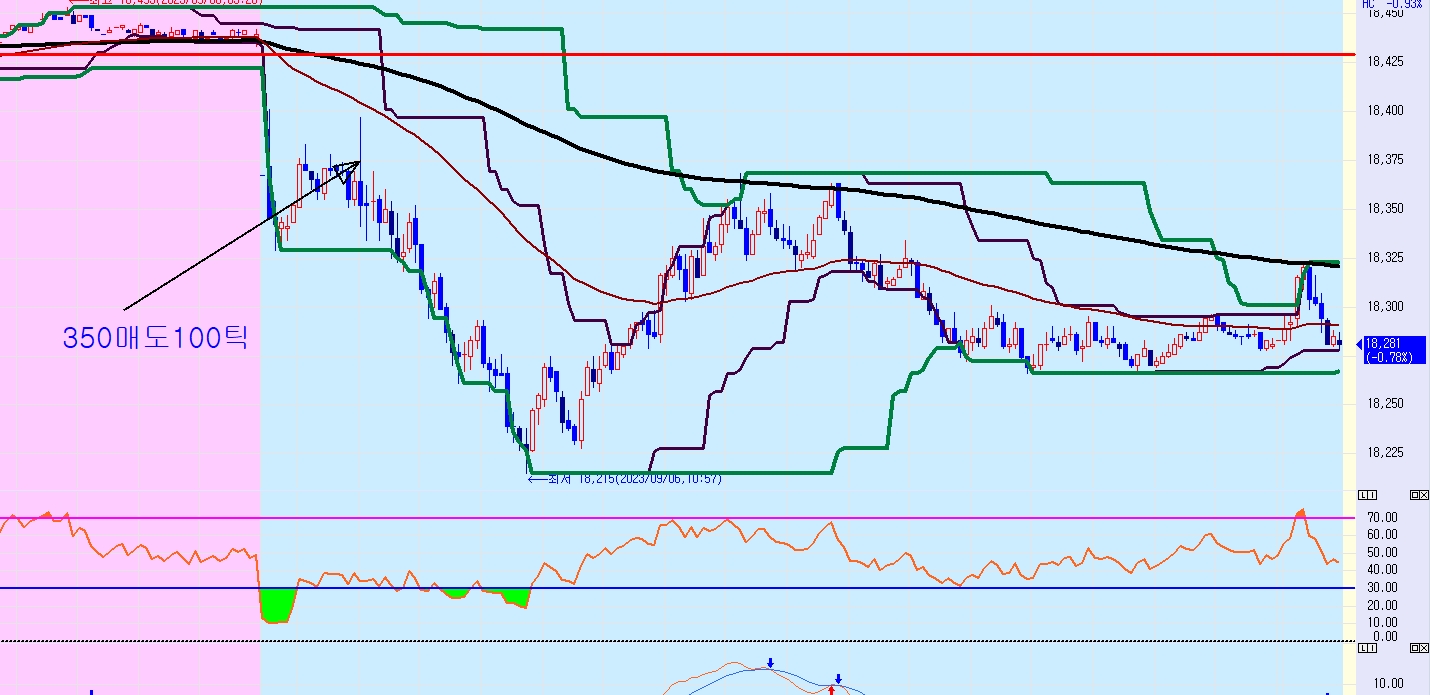The image size is (1430, 695).
Task: Click the 18,400 price axis label
Action: 1386,111
